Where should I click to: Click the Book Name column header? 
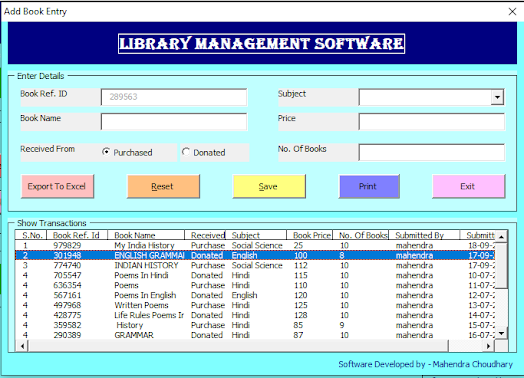[x=146, y=235]
